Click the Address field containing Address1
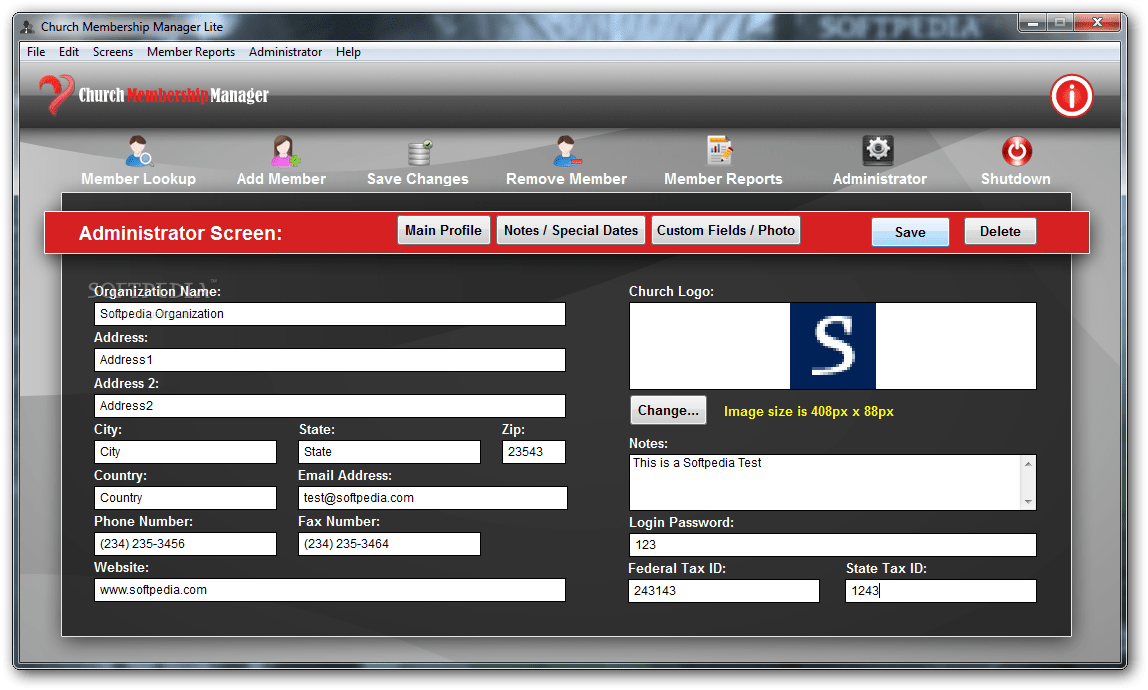The image size is (1148, 690). coord(329,360)
